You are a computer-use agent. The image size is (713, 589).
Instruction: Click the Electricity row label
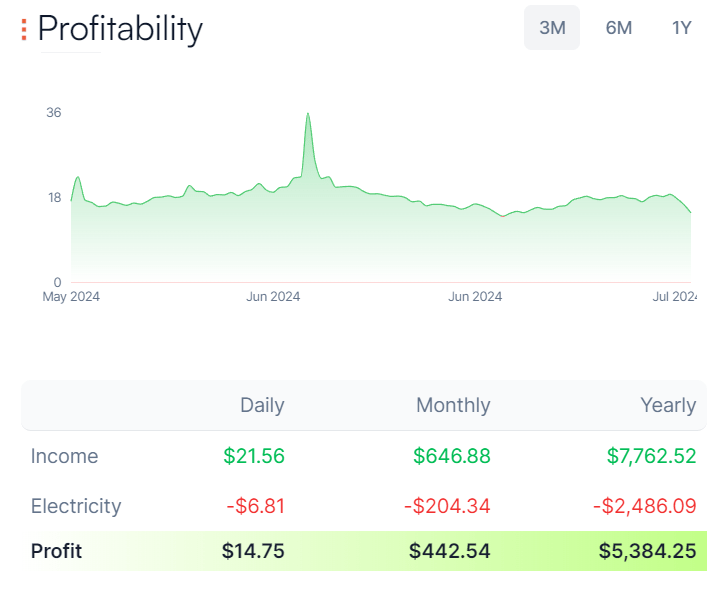click(76, 506)
